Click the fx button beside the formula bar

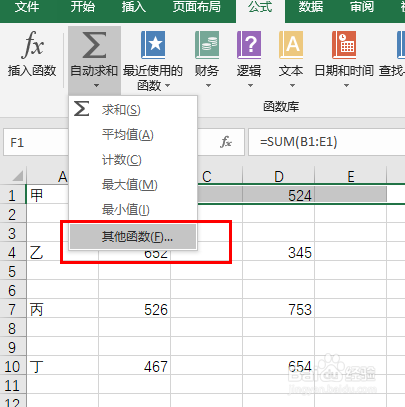point(226,142)
